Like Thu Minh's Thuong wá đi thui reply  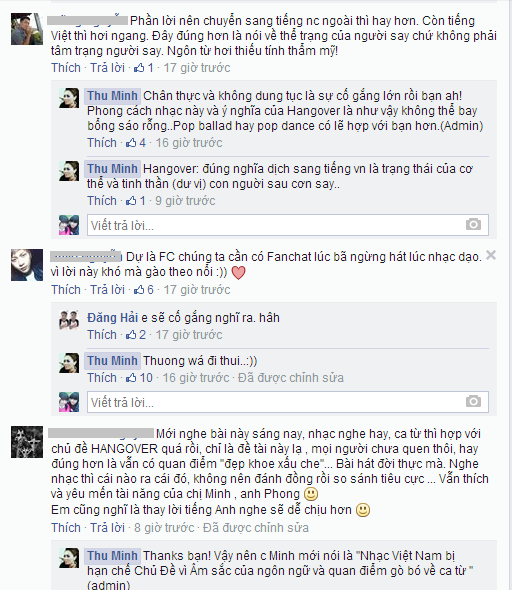(102, 377)
